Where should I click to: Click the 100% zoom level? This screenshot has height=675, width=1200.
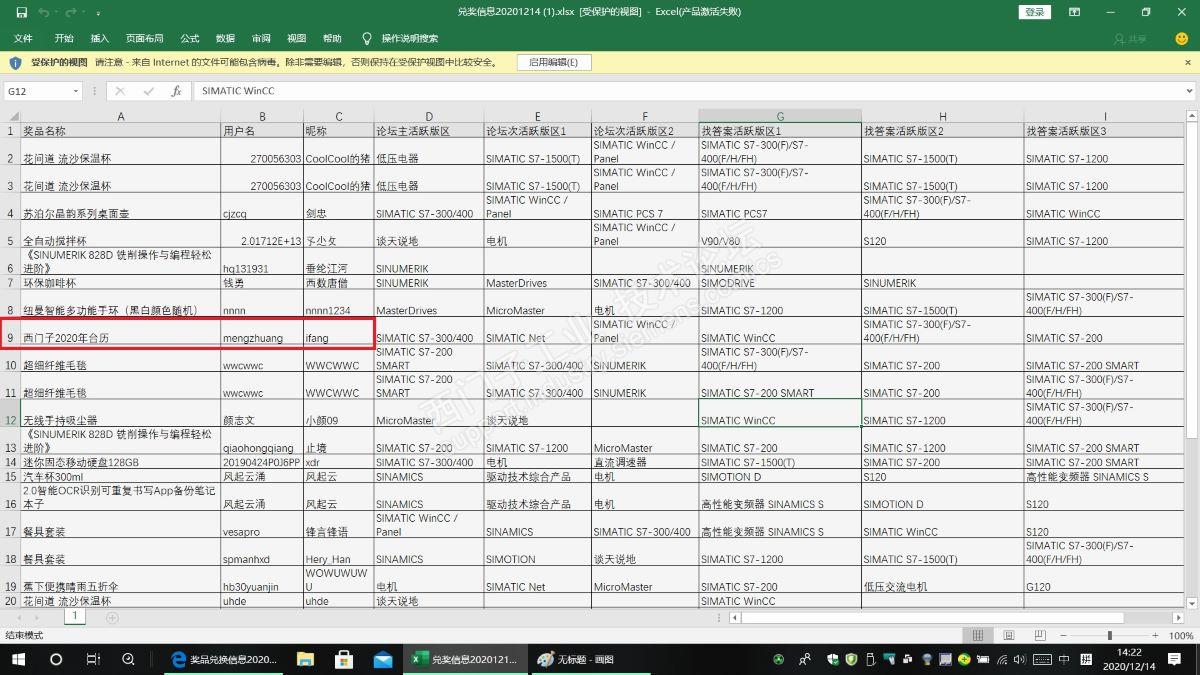(x=1181, y=635)
